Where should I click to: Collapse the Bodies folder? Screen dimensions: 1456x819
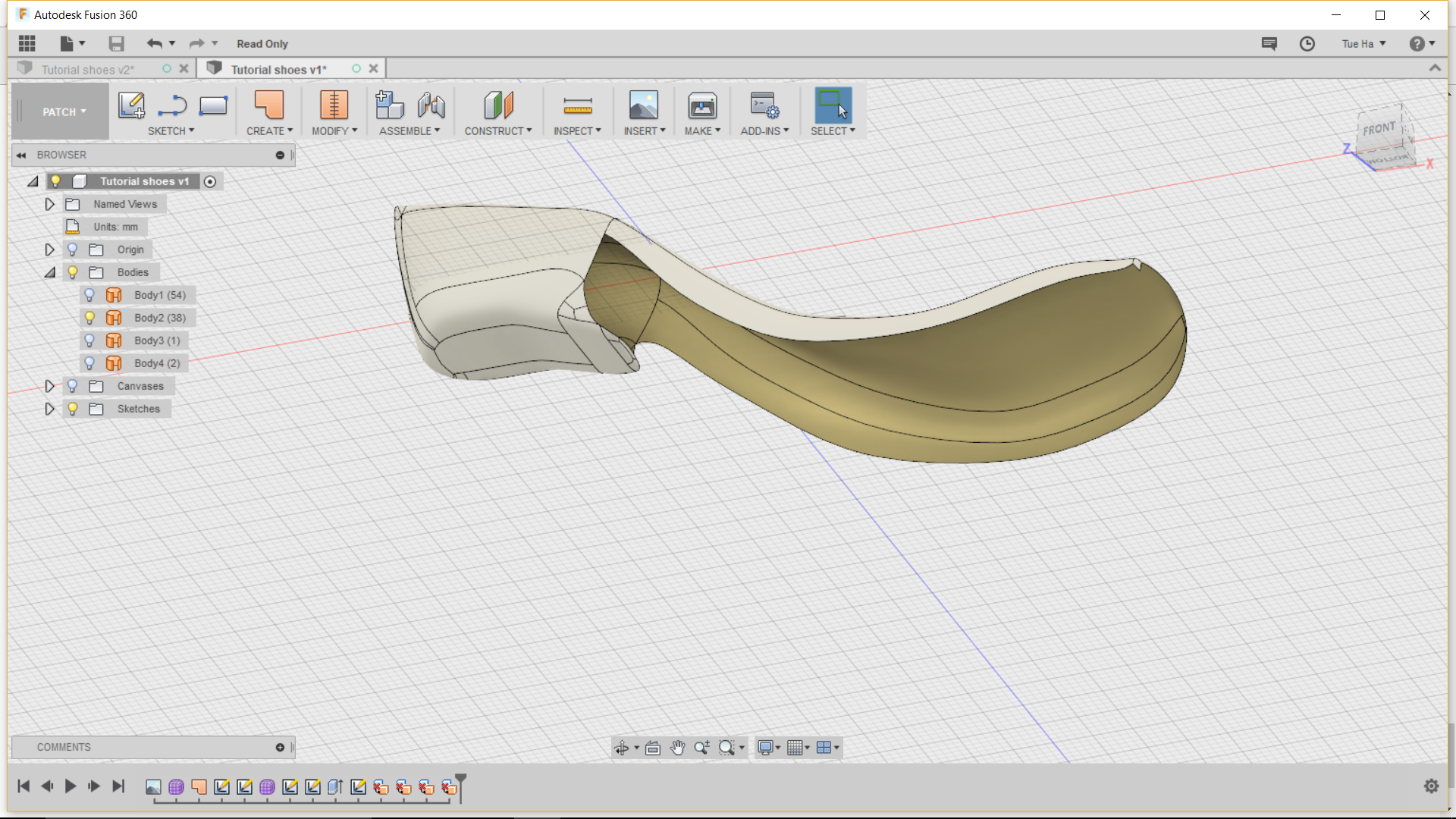click(x=49, y=272)
